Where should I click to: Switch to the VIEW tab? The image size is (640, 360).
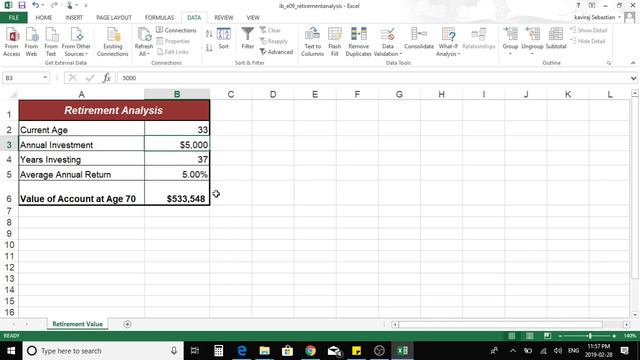click(253, 18)
